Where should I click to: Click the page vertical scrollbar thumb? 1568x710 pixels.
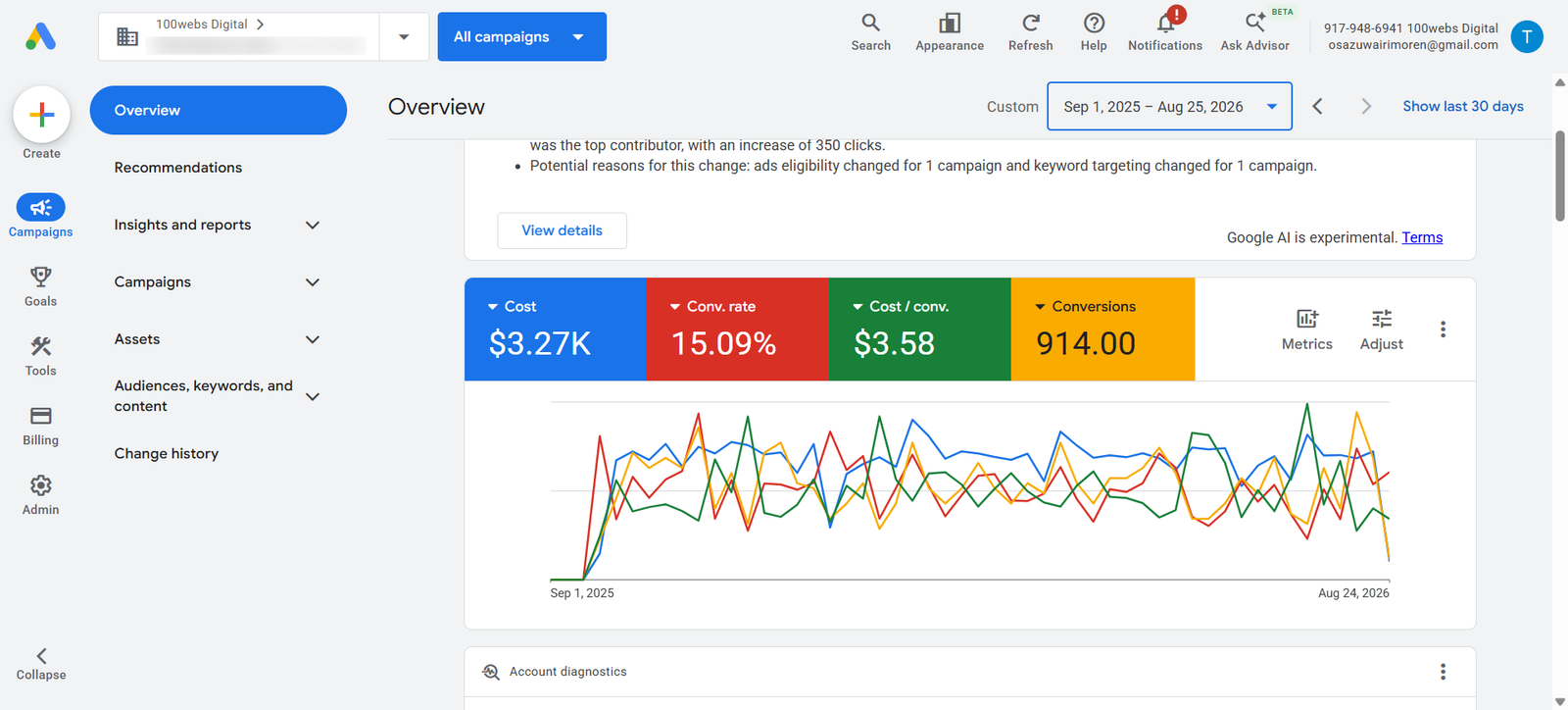[1560, 176]
